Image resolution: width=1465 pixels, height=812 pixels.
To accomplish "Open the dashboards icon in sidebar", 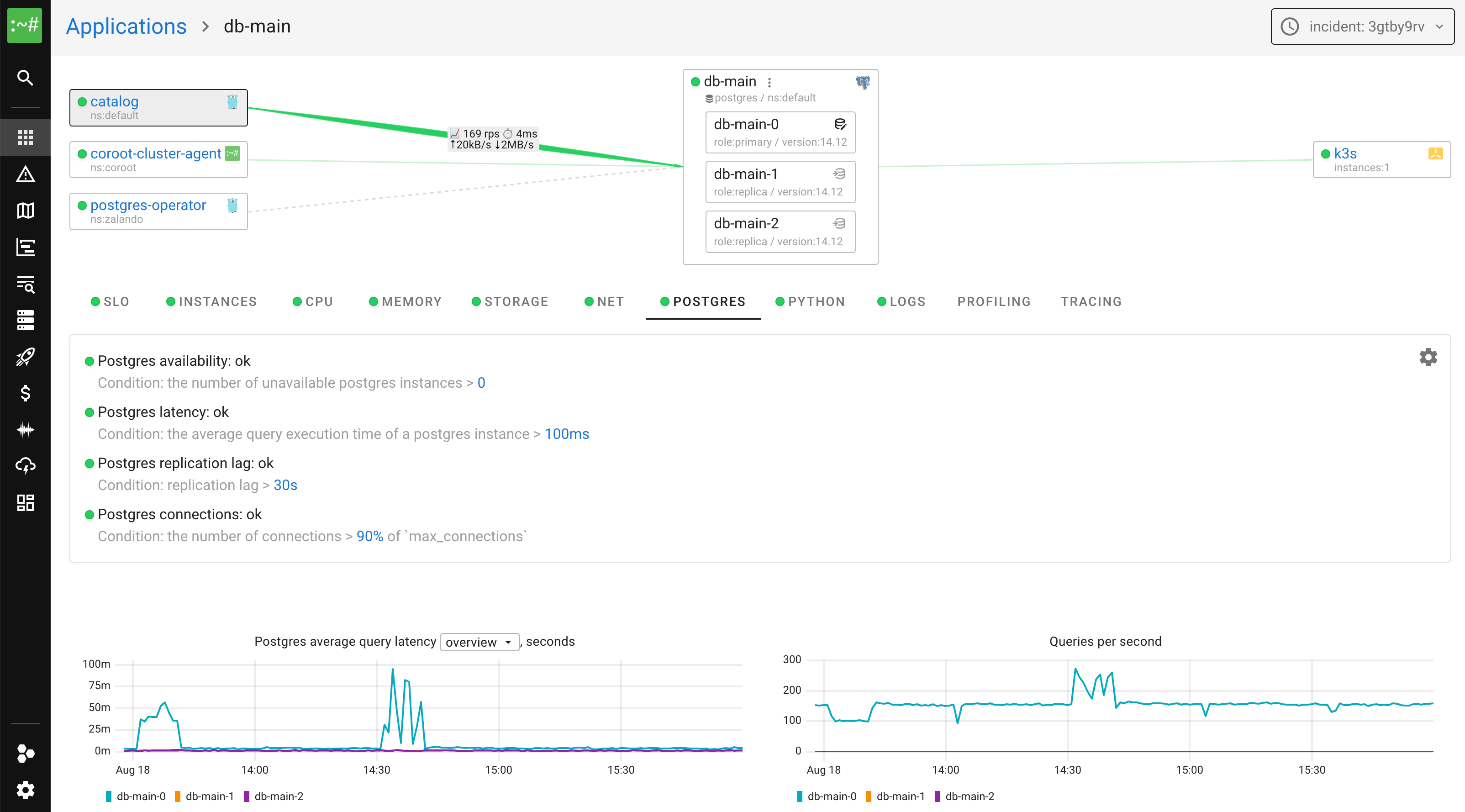I will (26, 503).
